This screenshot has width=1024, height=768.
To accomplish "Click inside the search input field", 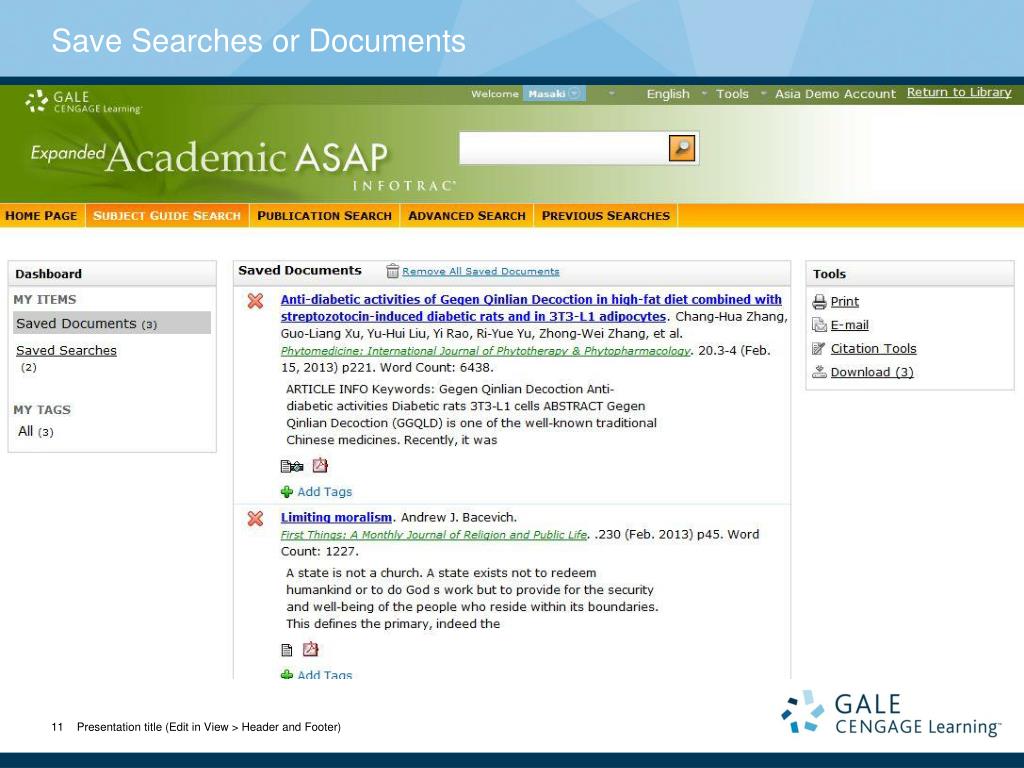I will click(x=564, y=148).
